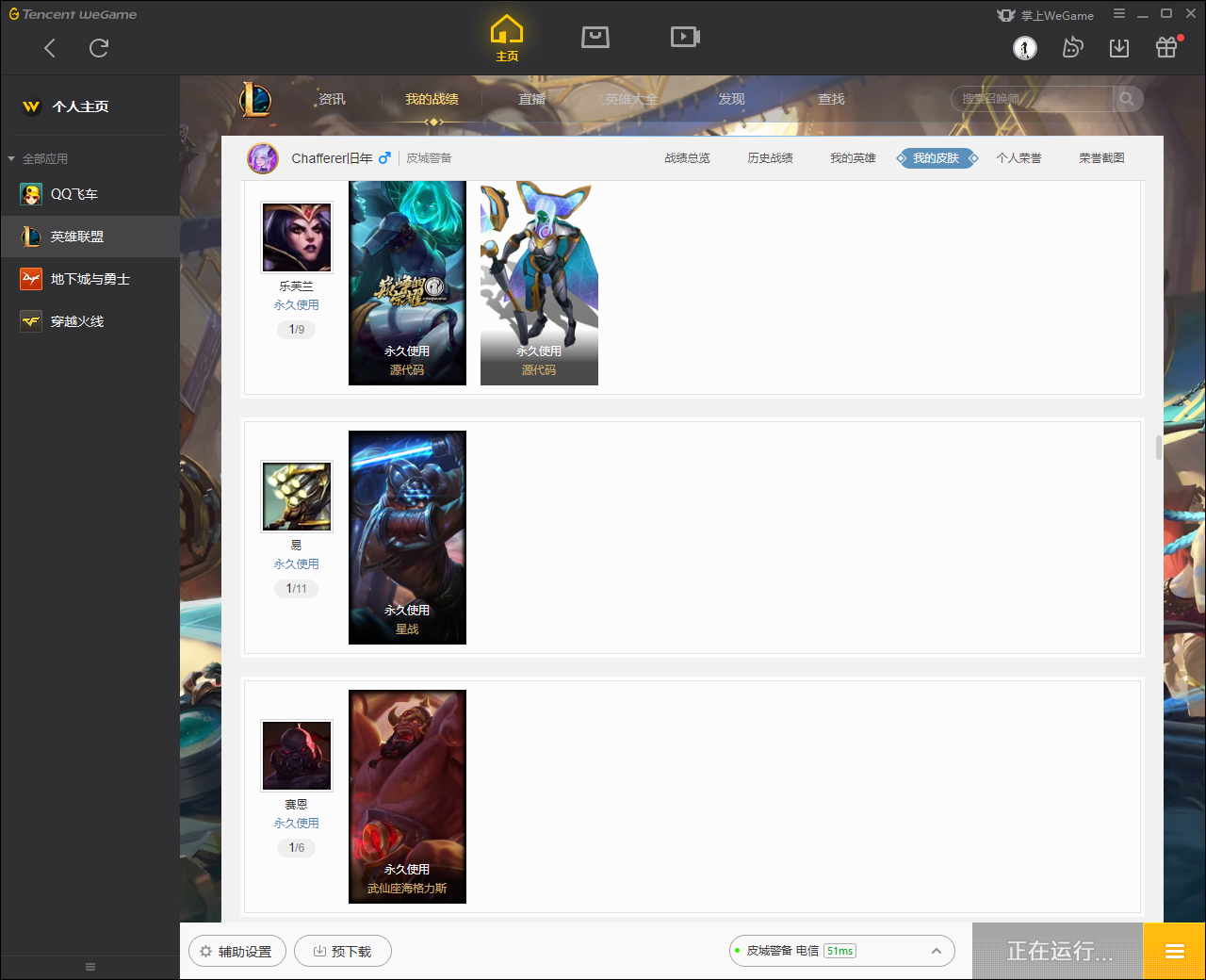The width and height of the screenshot is (1206, 980).
Task: Switch to 我的皮肤 sub-tab
Action: tap(936, 158)
